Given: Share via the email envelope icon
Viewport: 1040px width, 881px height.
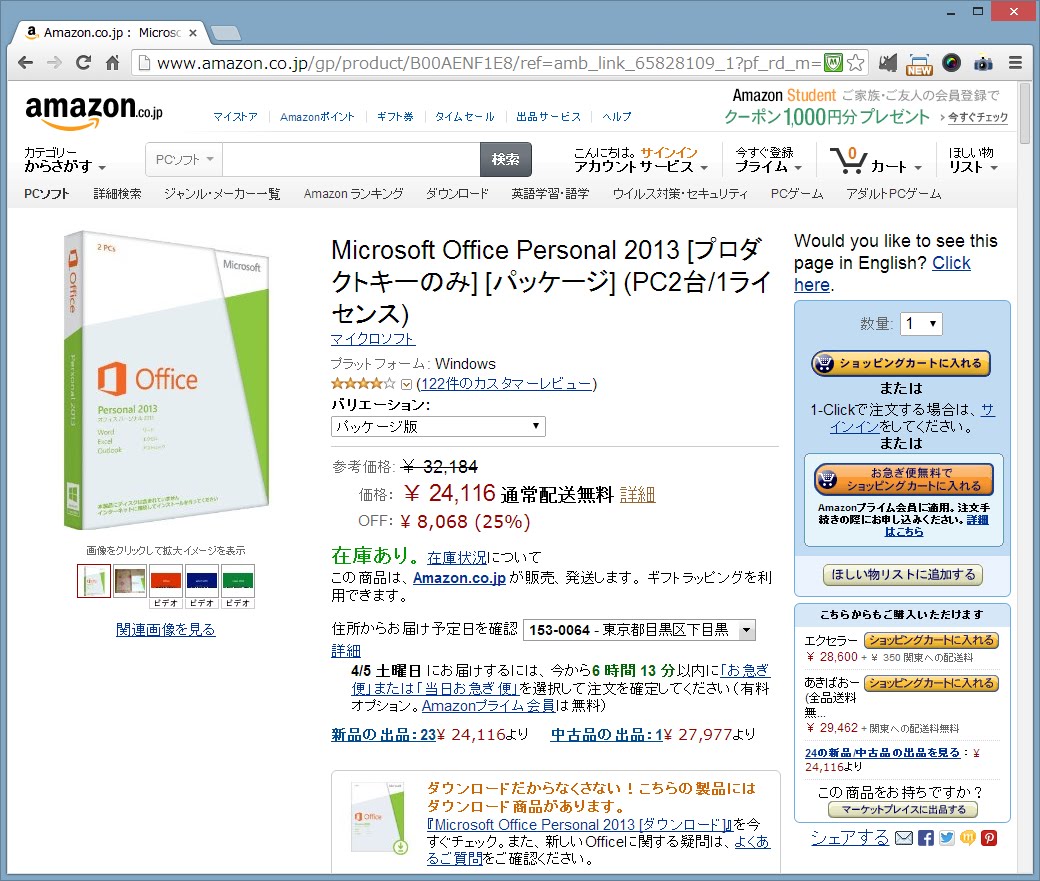Looking at the screenshot, I should (x=904, y=838).
